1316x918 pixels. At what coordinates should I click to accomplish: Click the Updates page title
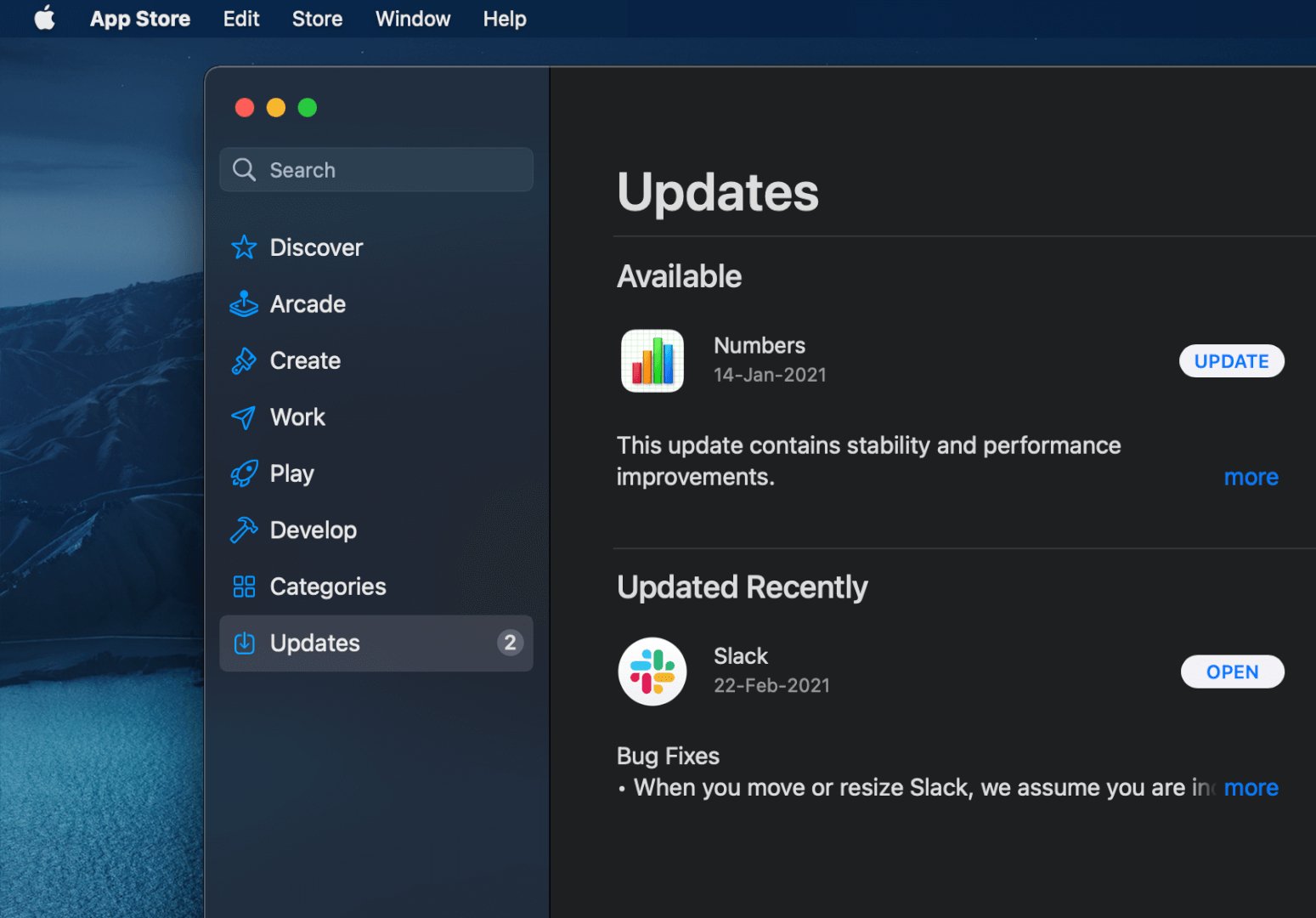tap(717, 193)
